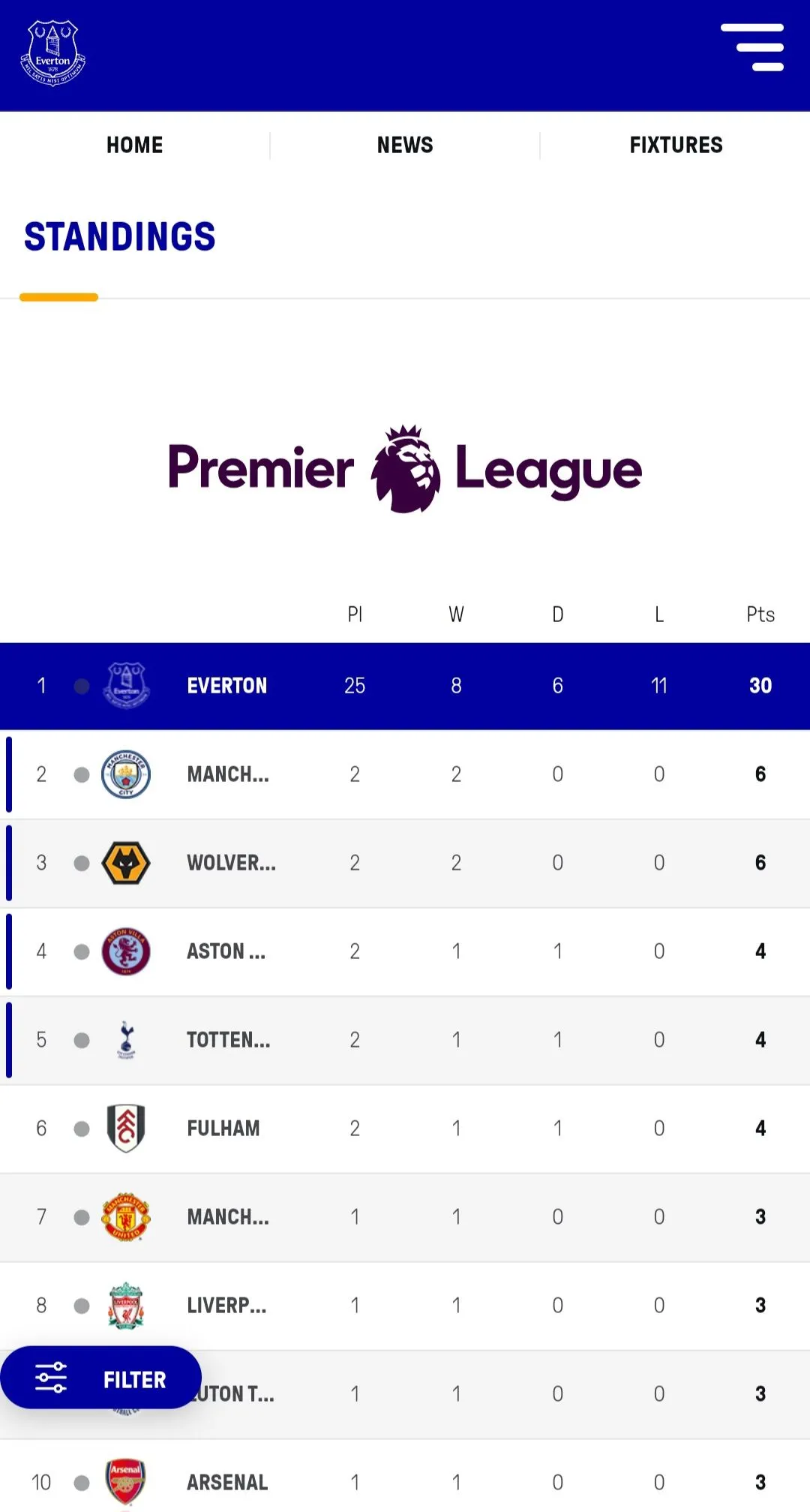Click the Pts column header
The image size is (810, 1512).
[760, 615]
